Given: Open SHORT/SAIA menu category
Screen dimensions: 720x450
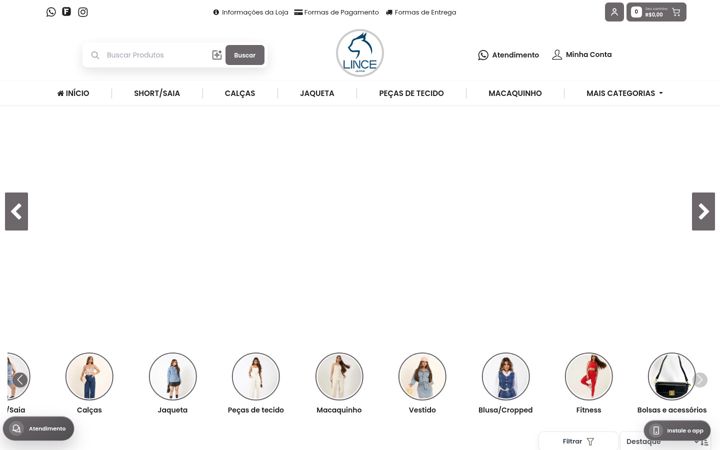Looking at the screenshot, I should [157, 93].
